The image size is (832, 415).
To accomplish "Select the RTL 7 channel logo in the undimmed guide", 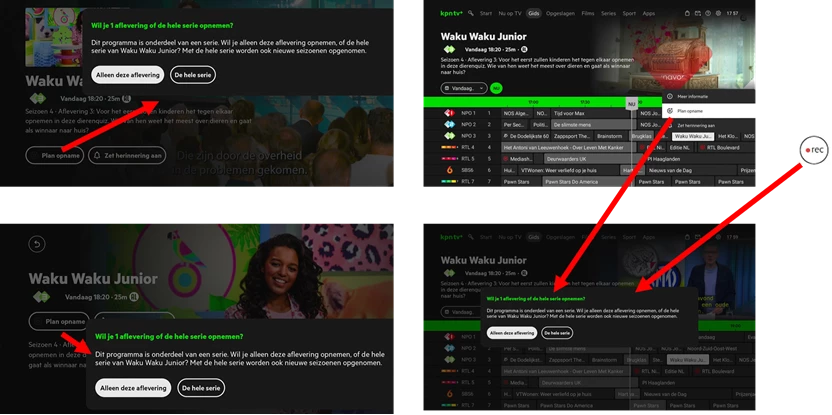I will tap(449, 181).
